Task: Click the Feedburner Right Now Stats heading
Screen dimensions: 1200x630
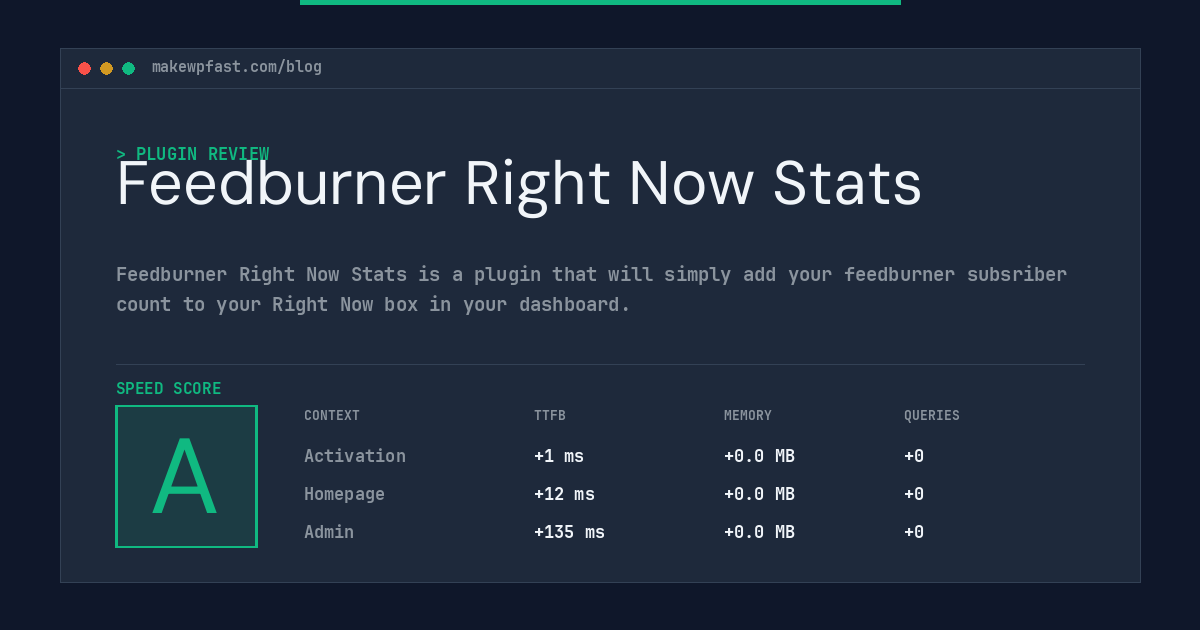Action: tap(519, 184)
